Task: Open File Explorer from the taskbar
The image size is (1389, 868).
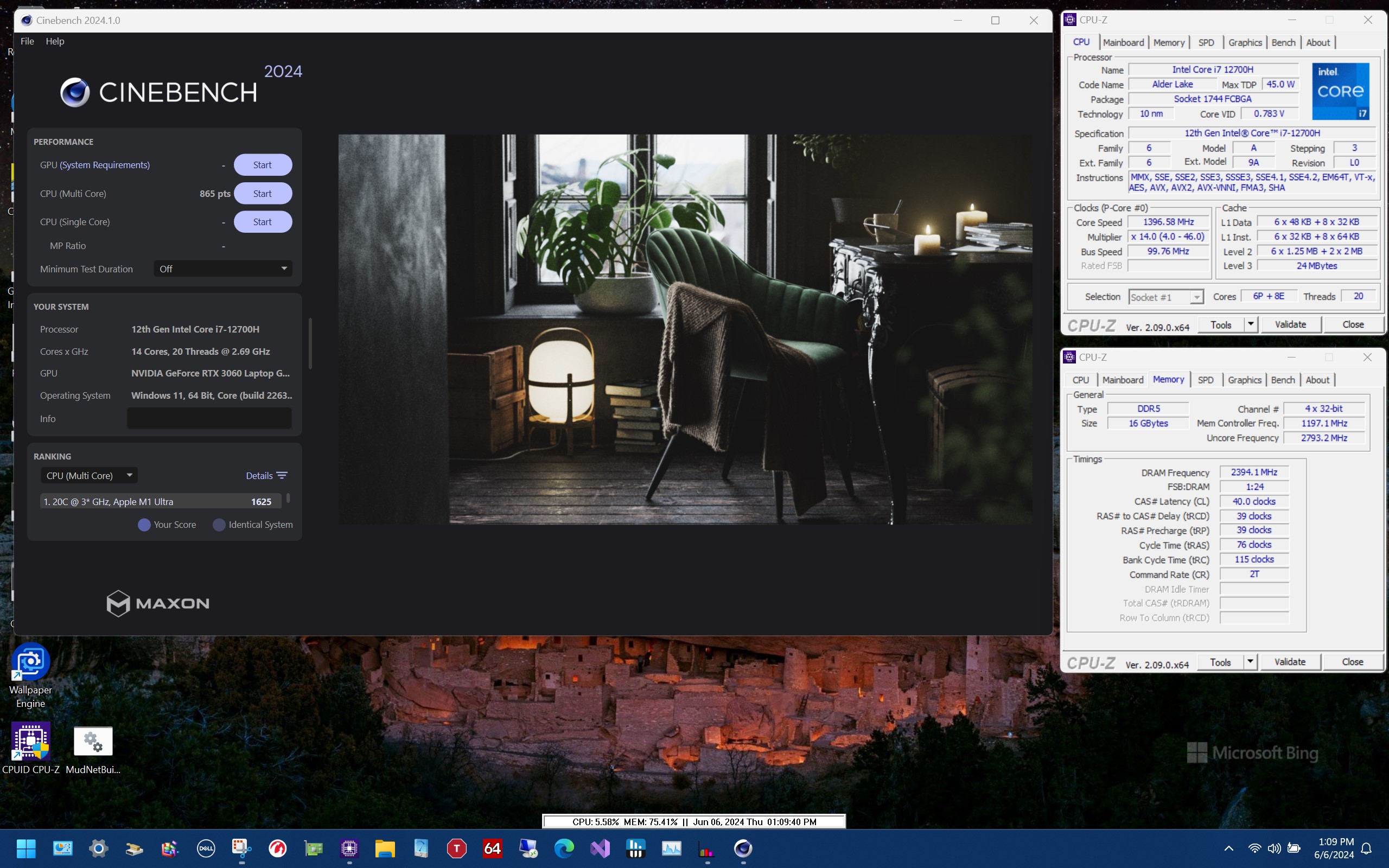Action: [x=385, y=848]
